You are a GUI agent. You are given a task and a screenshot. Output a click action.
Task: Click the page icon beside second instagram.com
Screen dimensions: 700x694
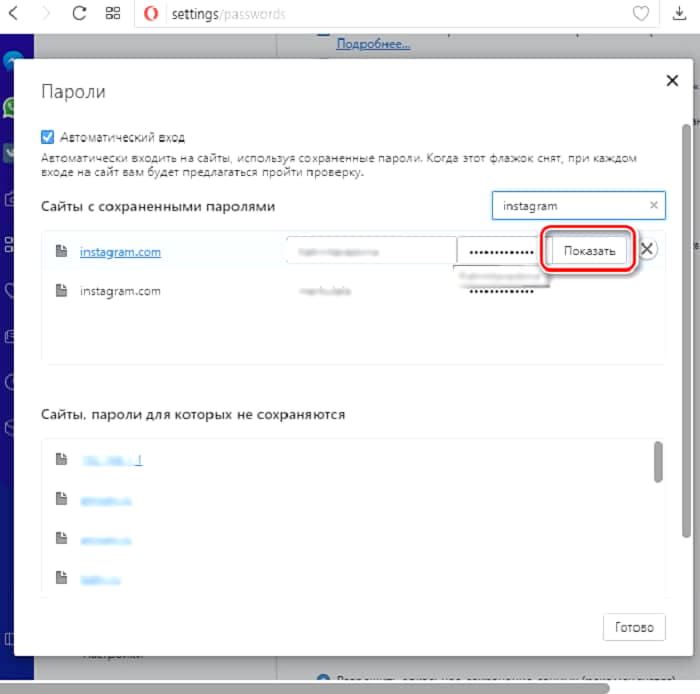61,291
